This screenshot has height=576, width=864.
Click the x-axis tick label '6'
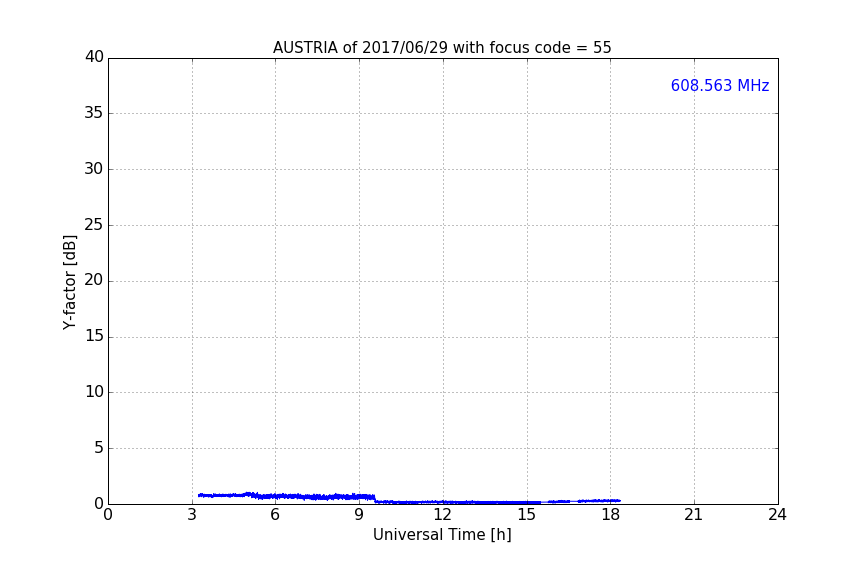[275, 515]
